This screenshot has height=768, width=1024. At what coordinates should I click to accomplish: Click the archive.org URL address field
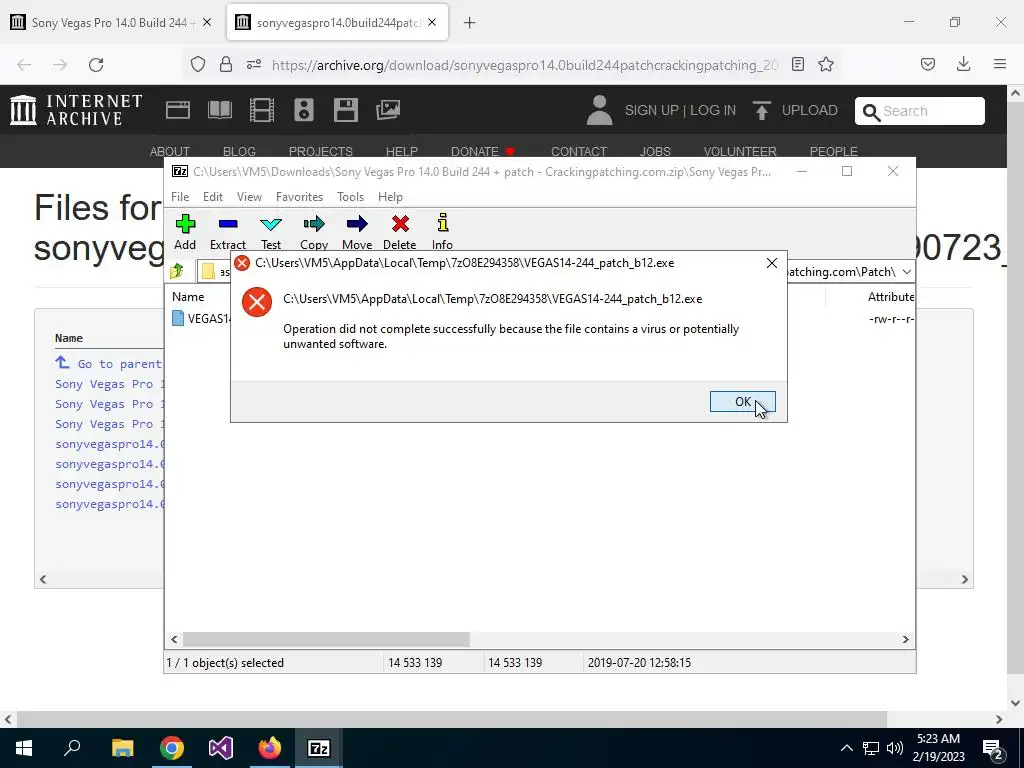pyautogui.click(x=524, y=65)
